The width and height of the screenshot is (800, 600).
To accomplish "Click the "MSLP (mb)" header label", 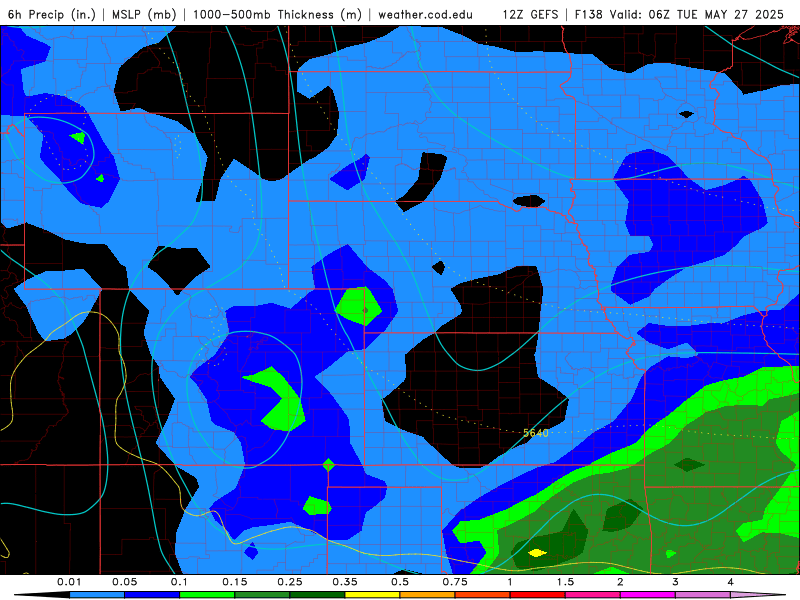I will (144, 14).
